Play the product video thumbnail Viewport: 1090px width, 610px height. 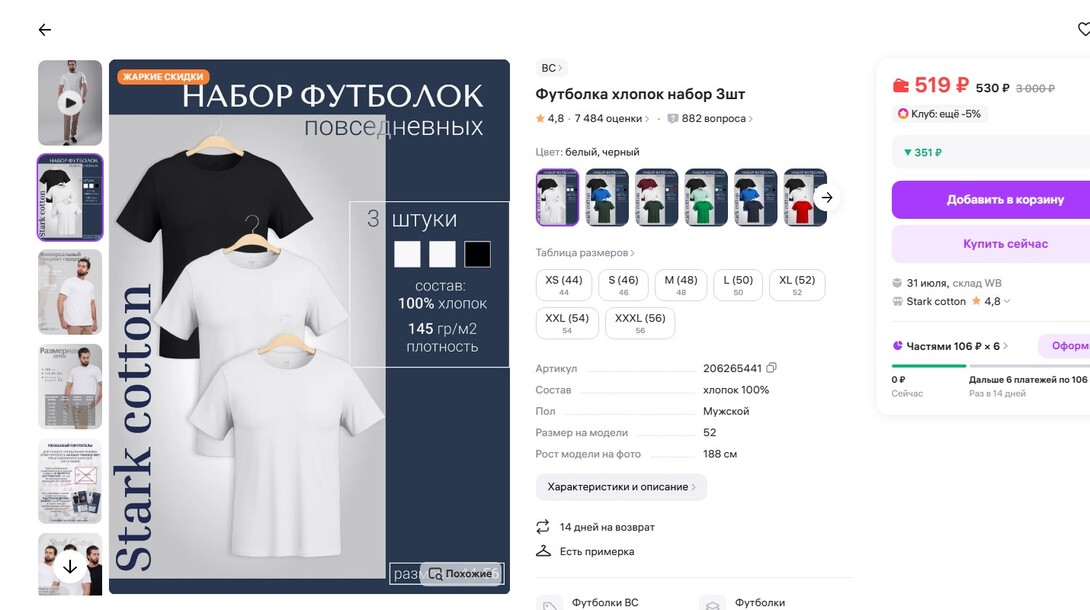point(70,102)
